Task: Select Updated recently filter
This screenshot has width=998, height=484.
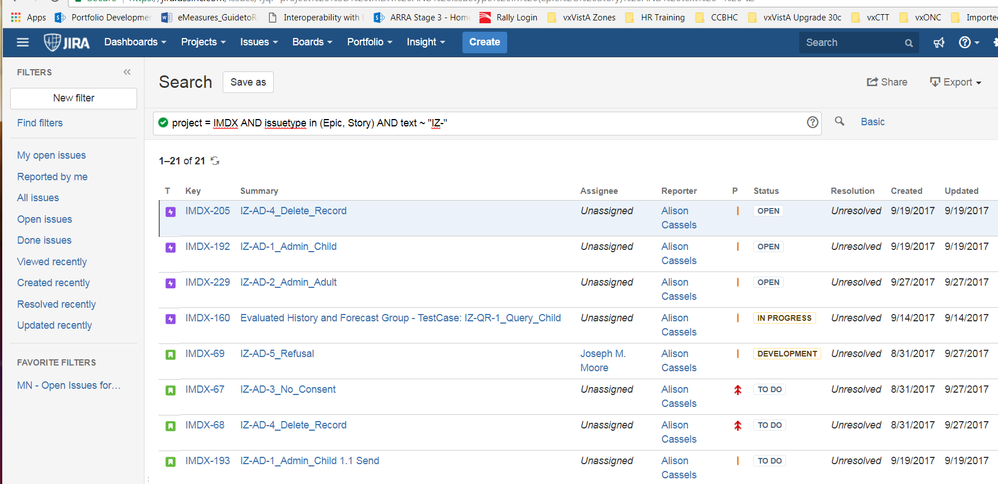Action: click(x=54, y=325)
